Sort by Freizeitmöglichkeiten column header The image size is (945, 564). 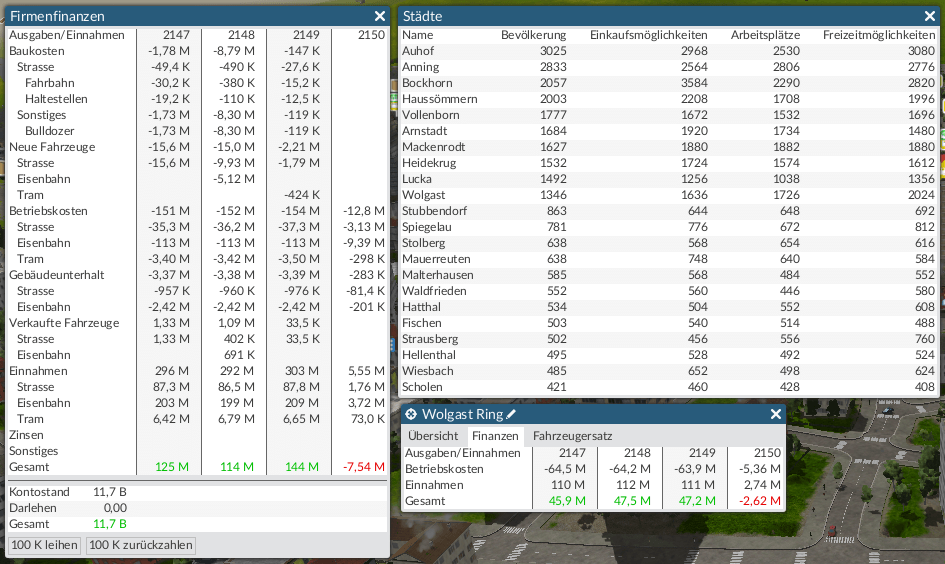879,35
